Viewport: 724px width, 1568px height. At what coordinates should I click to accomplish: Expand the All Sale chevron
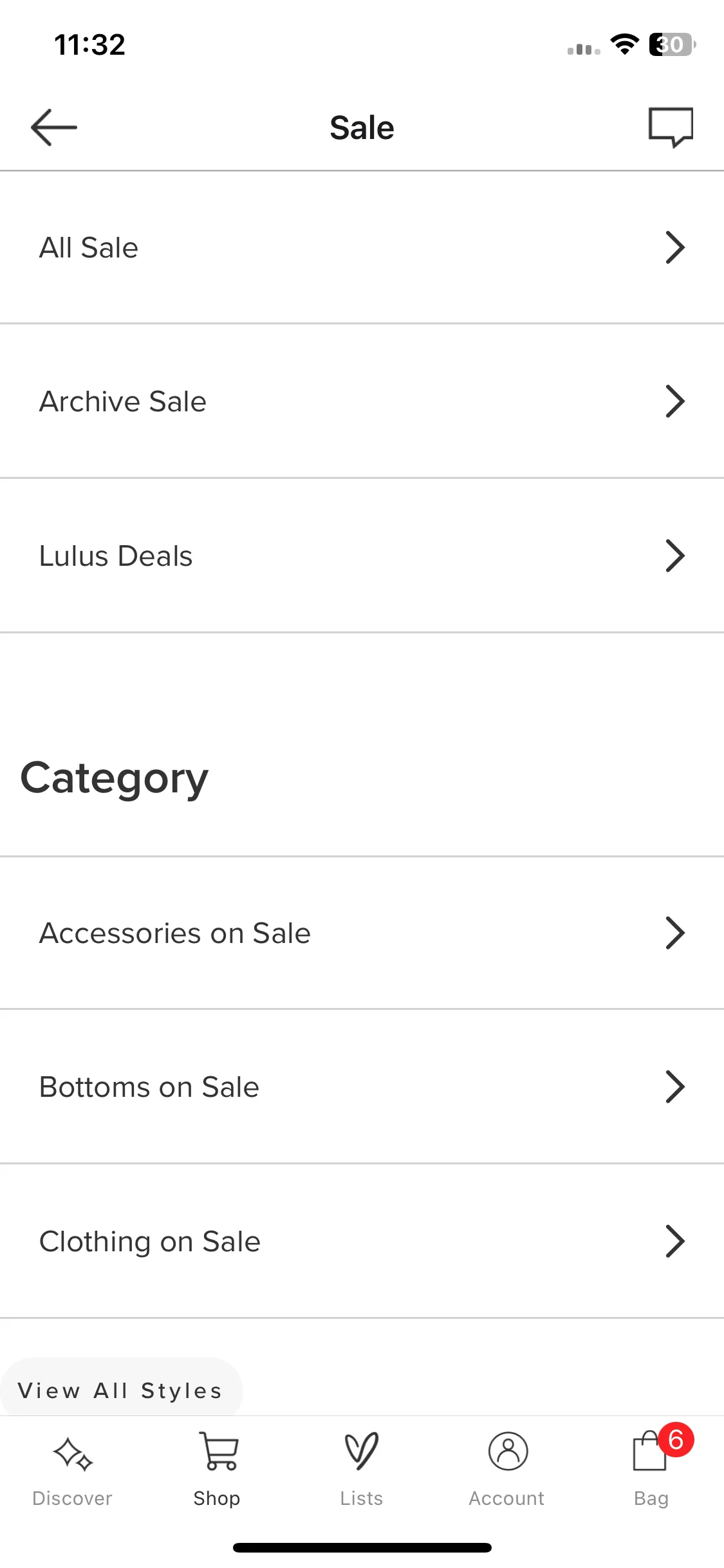[674, 248]
